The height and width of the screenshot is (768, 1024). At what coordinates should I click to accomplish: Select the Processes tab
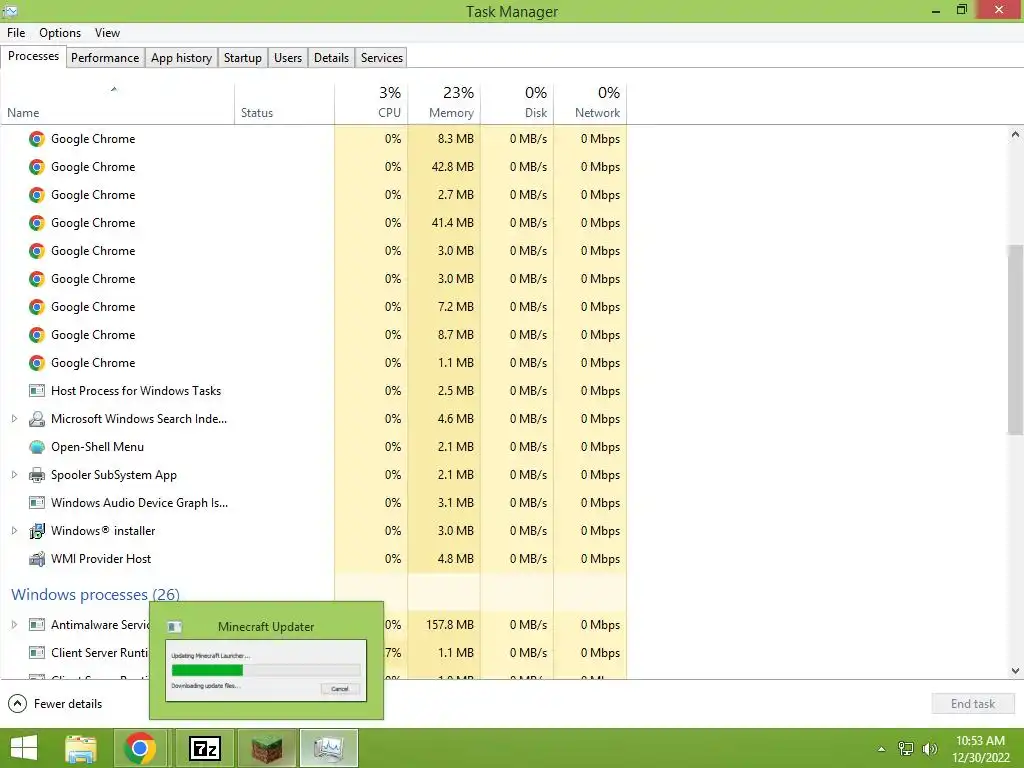pos(33,56)
